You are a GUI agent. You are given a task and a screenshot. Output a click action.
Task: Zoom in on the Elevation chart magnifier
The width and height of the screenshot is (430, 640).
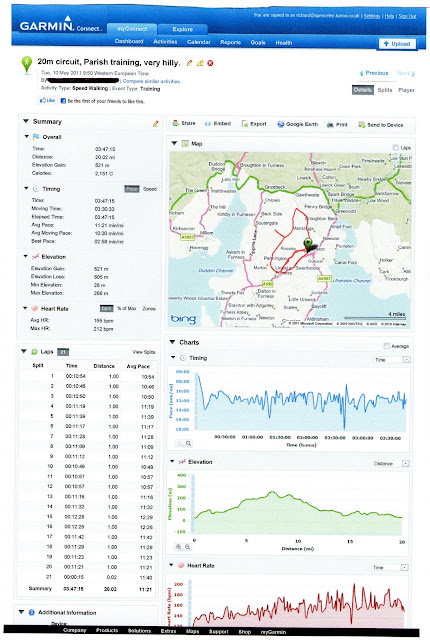click(179, 547)
